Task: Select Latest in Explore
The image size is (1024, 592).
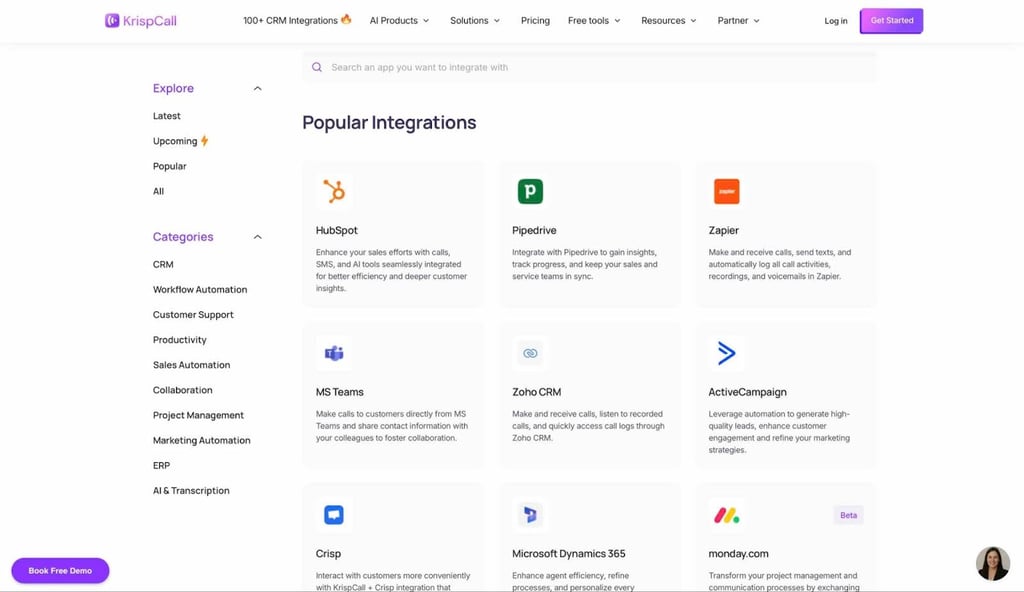Action: 167,116
